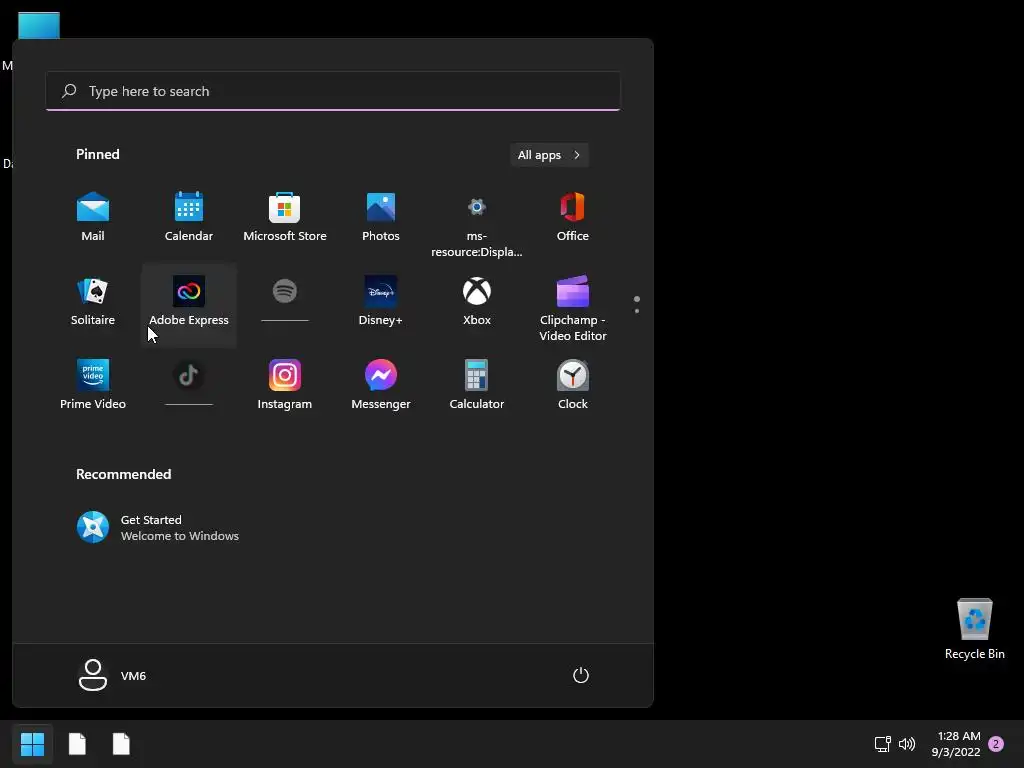Launch Prime Video
Viewport: 1024px width, 768px height.
(x=93, y=386)
